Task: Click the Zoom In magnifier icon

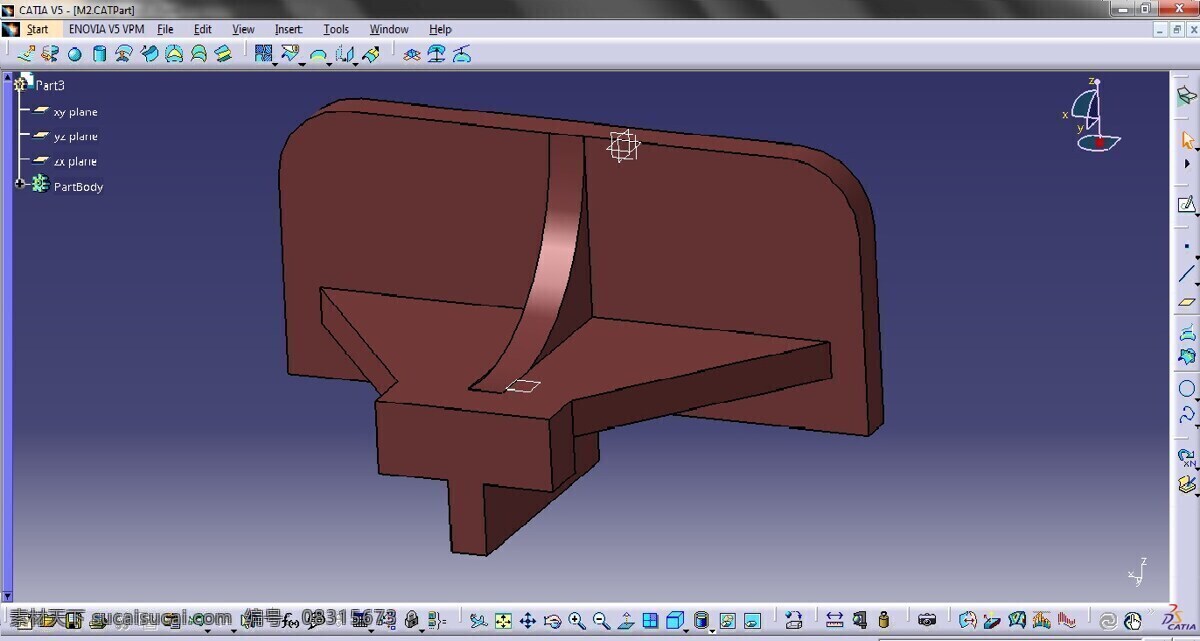Action: (x=577, y=620)
